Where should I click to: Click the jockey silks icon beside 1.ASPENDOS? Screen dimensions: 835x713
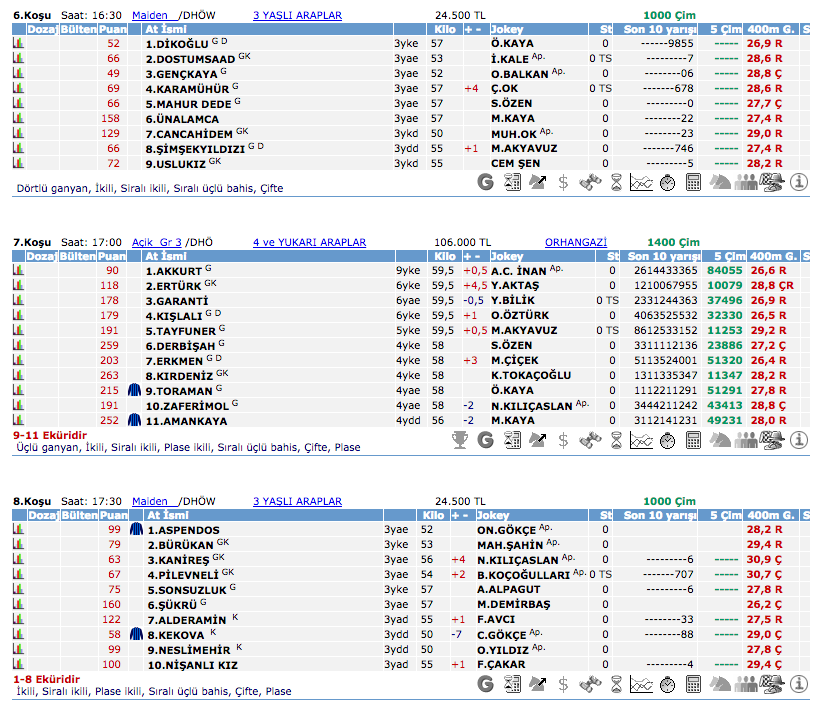click(x=136, y=529)
